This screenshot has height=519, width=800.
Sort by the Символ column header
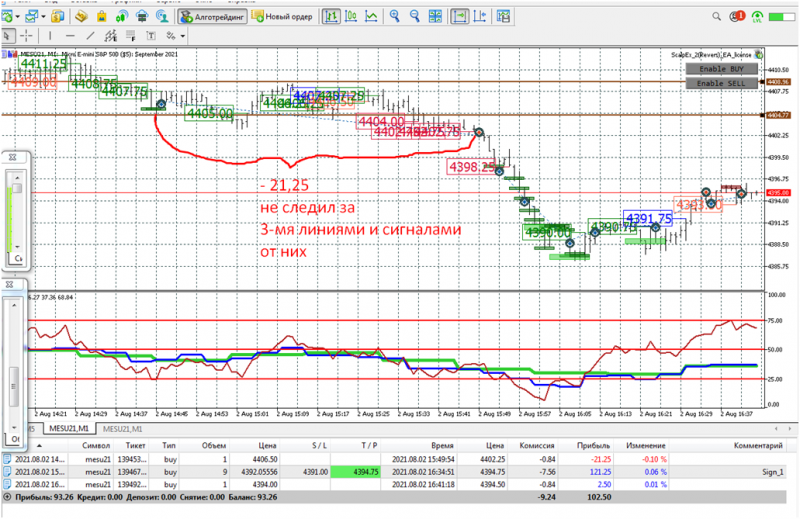[x=96, y=446]
